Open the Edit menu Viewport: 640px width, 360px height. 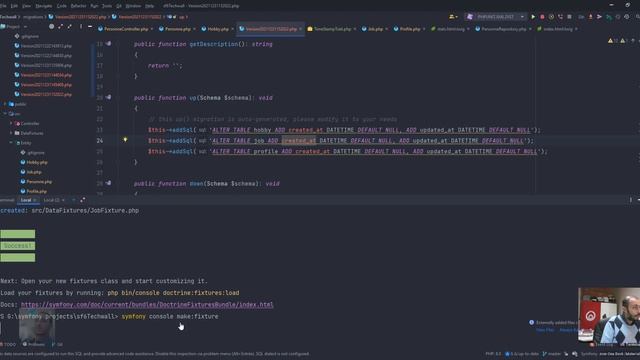(x=14, y=6)
